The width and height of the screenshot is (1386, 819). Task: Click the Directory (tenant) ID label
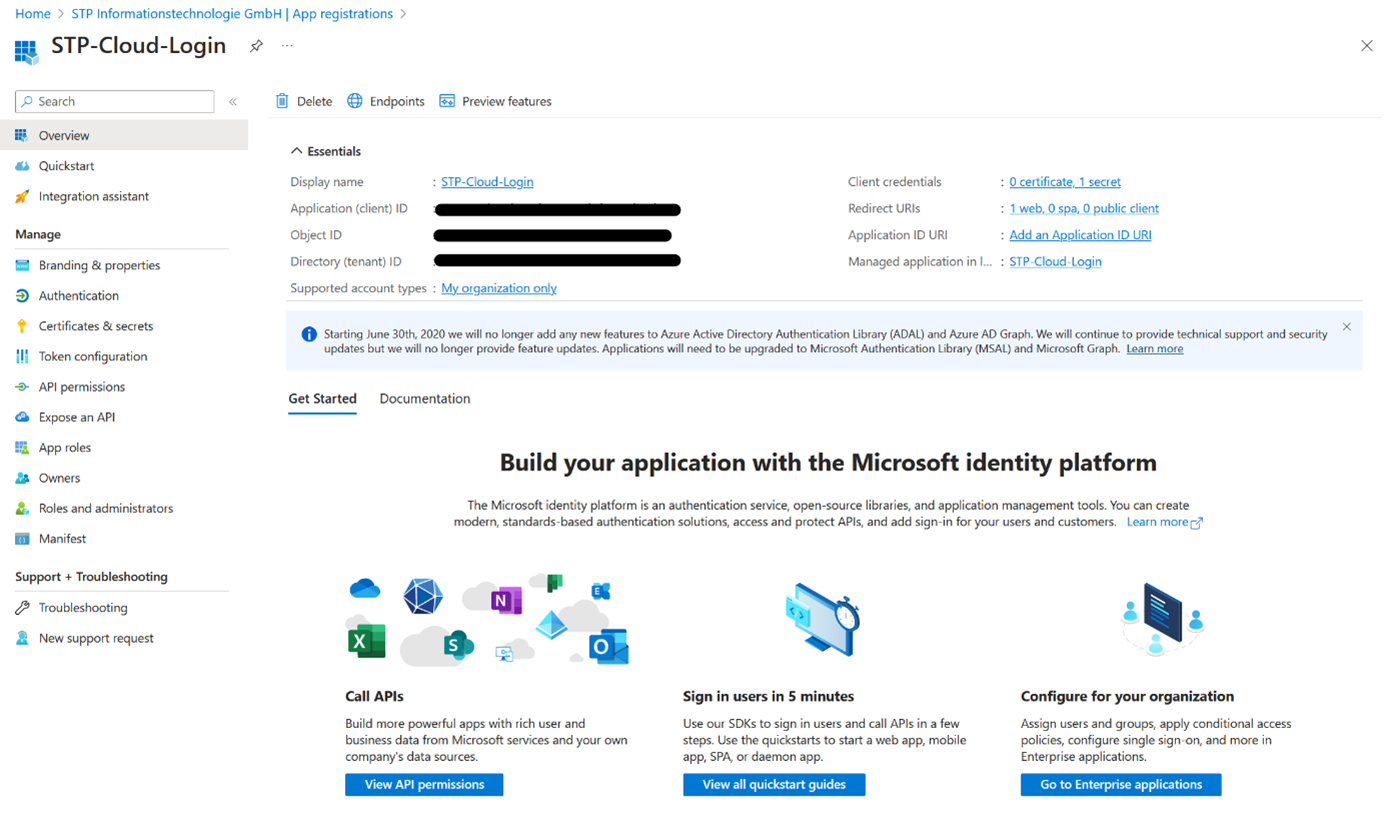346,261
